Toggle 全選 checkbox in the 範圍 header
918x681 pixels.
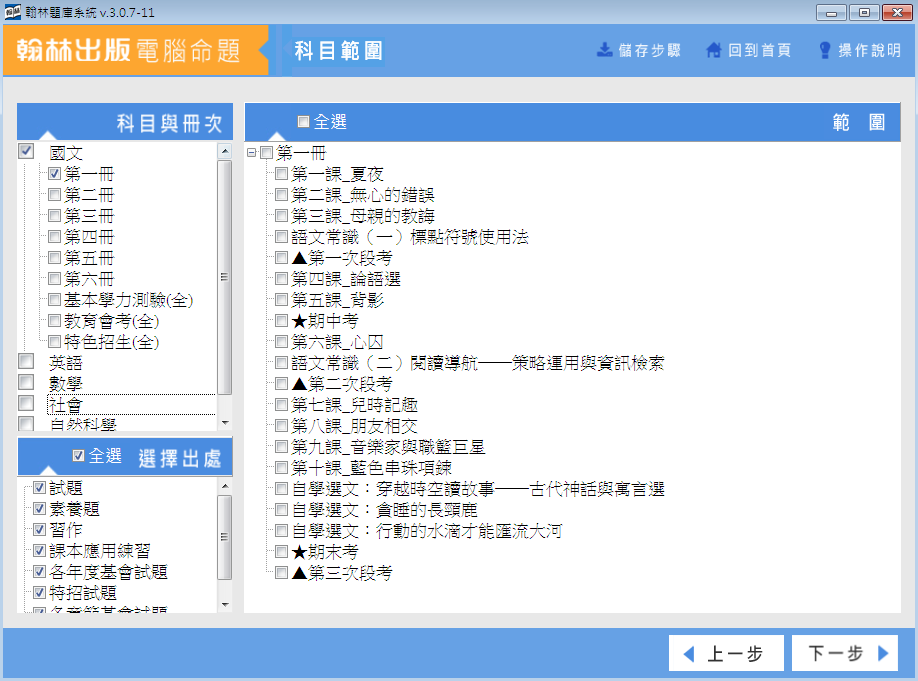[x=303, y=121]
